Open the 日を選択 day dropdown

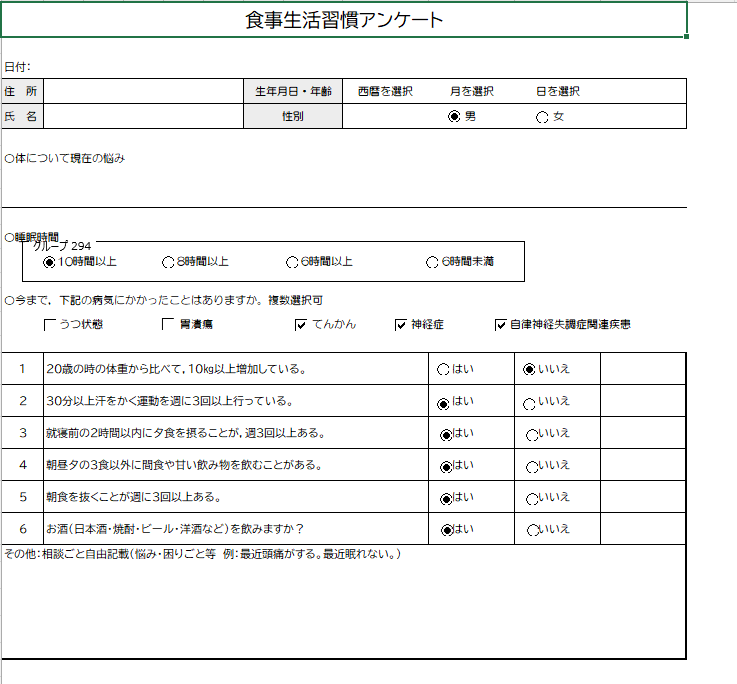click(x=558, y=91)
